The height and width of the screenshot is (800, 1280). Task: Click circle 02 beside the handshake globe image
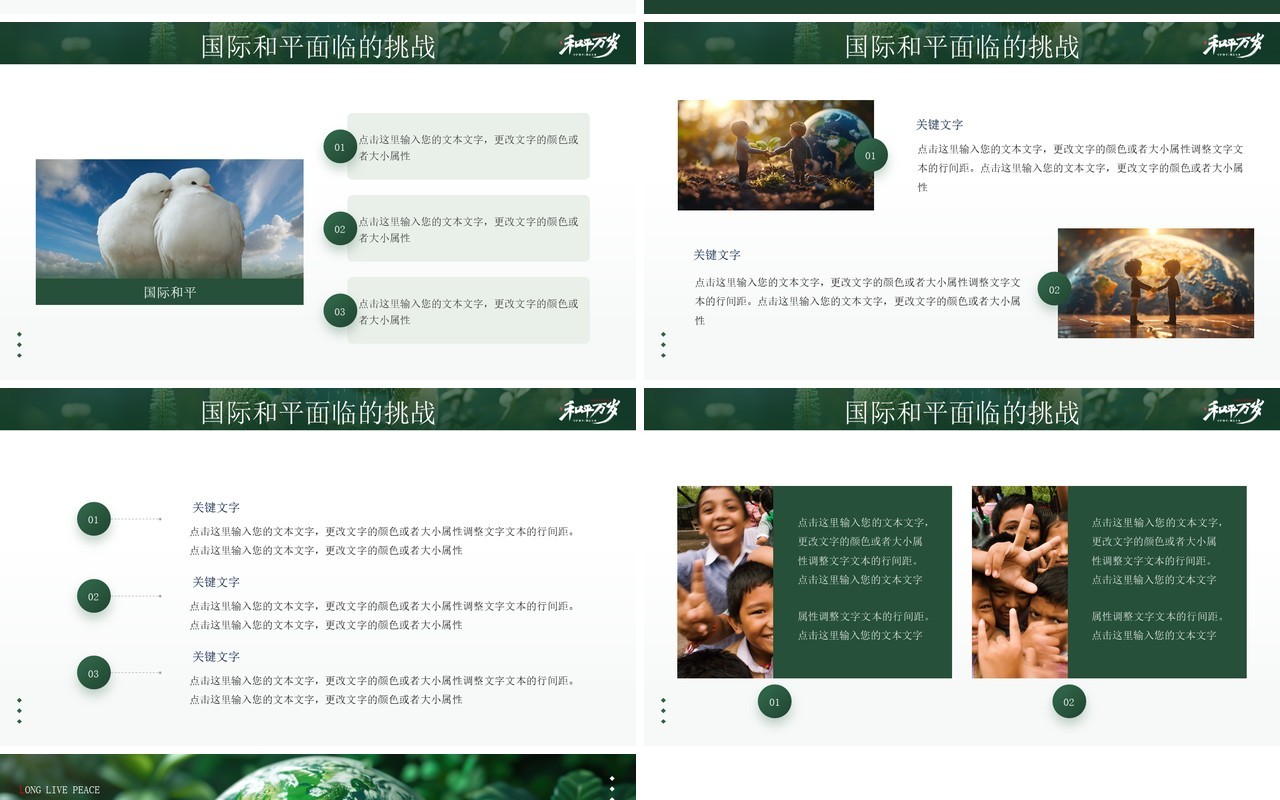[x=1054, y=290]
